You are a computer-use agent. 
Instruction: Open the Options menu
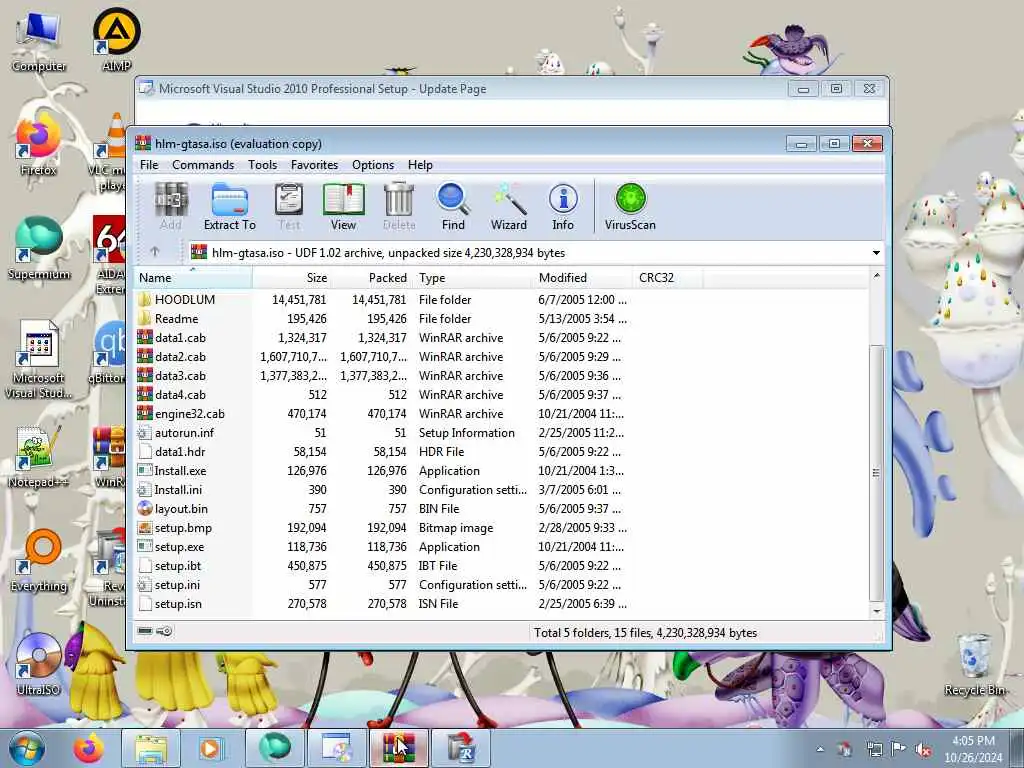pos(373,165)
